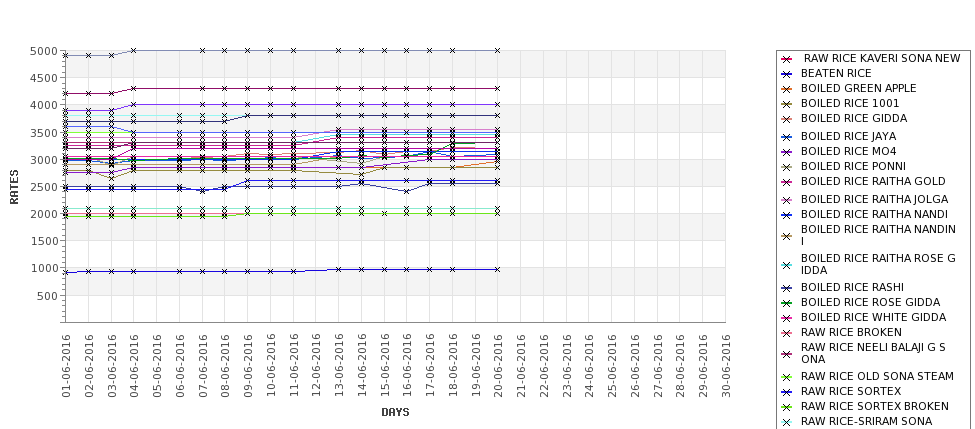
Task: Click the 4300 data point on 20-06-2016
Action: [x=497, y=88]
